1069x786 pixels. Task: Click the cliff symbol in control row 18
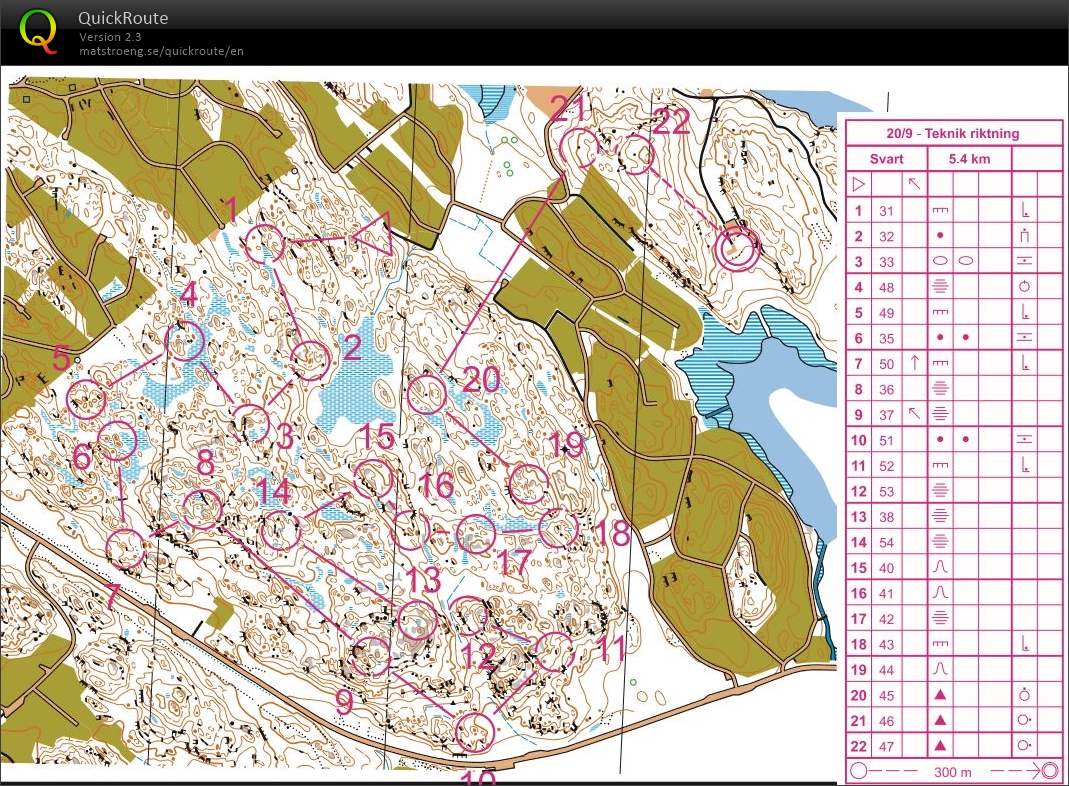[x=940, y=644]
